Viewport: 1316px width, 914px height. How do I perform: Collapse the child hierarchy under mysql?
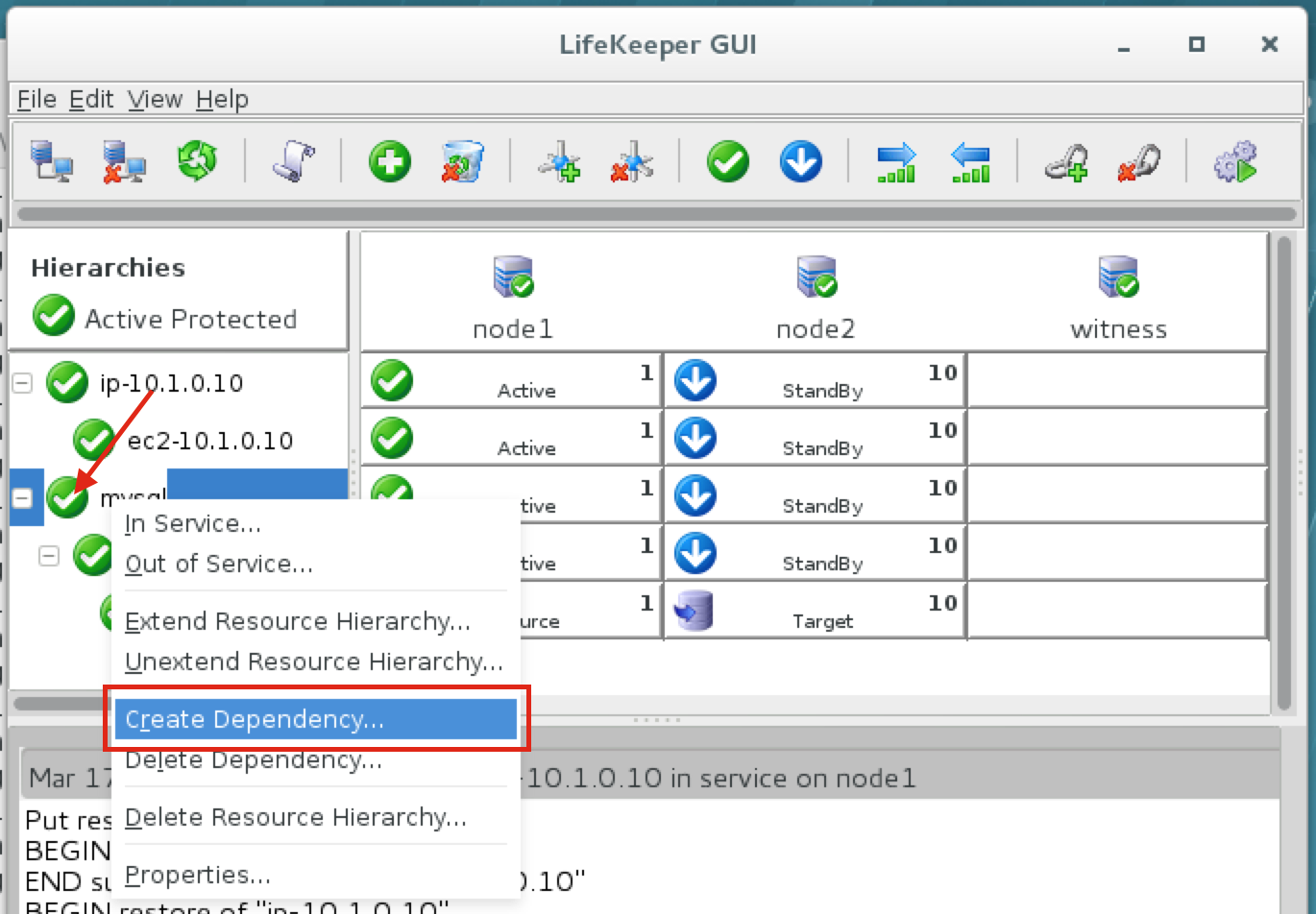click(49, 555)
